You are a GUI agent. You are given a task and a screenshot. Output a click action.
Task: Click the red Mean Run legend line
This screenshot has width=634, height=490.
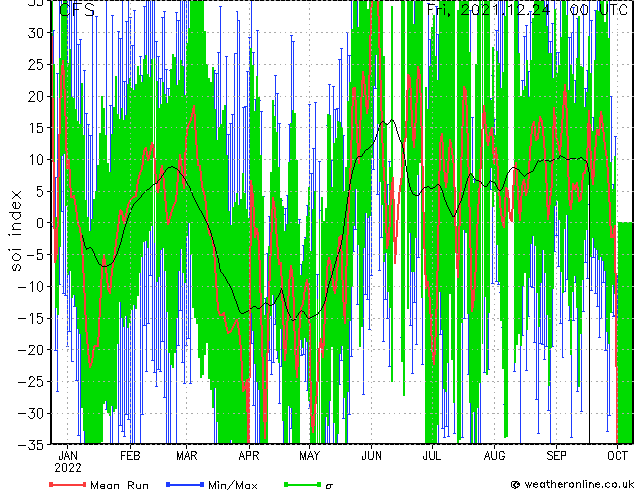[68, 484]
